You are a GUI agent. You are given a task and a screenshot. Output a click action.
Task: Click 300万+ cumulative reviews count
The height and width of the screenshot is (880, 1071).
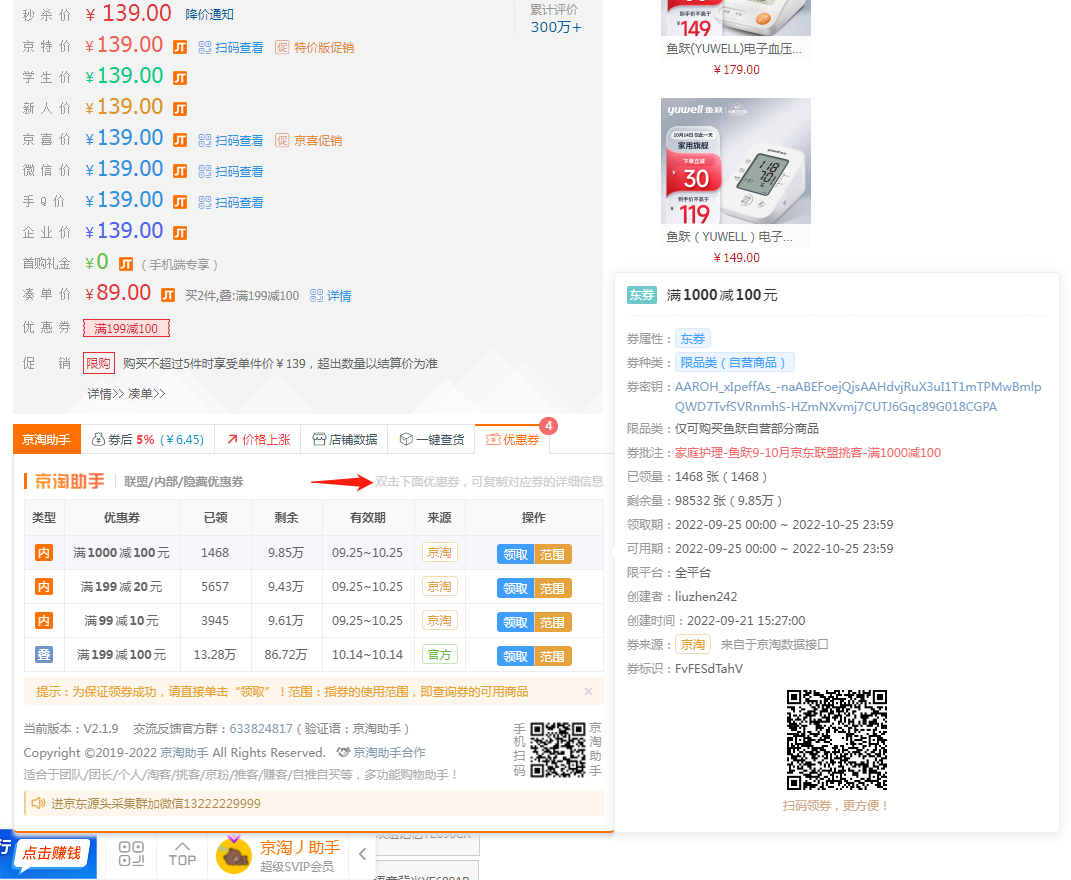point(556,27)
